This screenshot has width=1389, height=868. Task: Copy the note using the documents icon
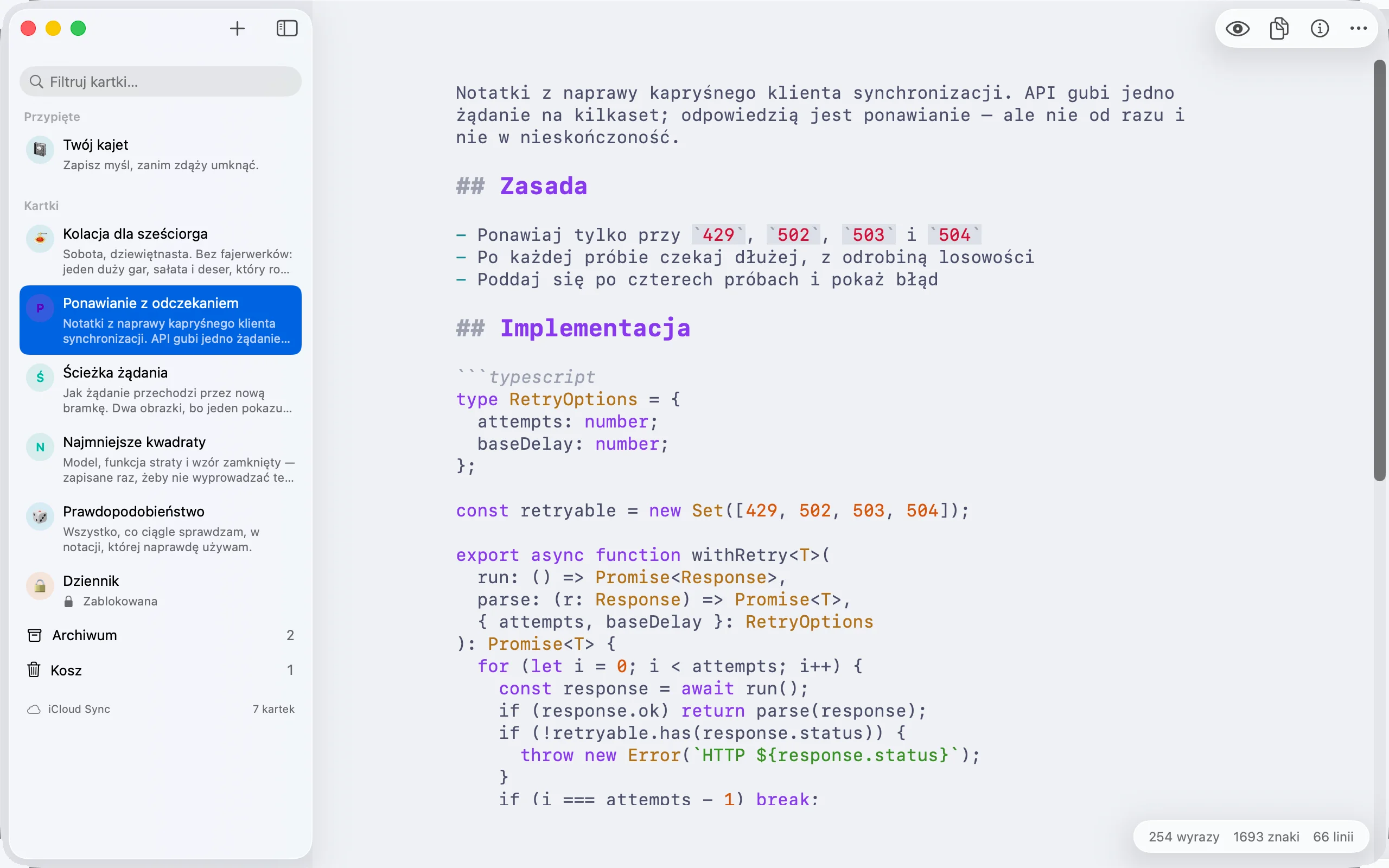point(1279,28)
